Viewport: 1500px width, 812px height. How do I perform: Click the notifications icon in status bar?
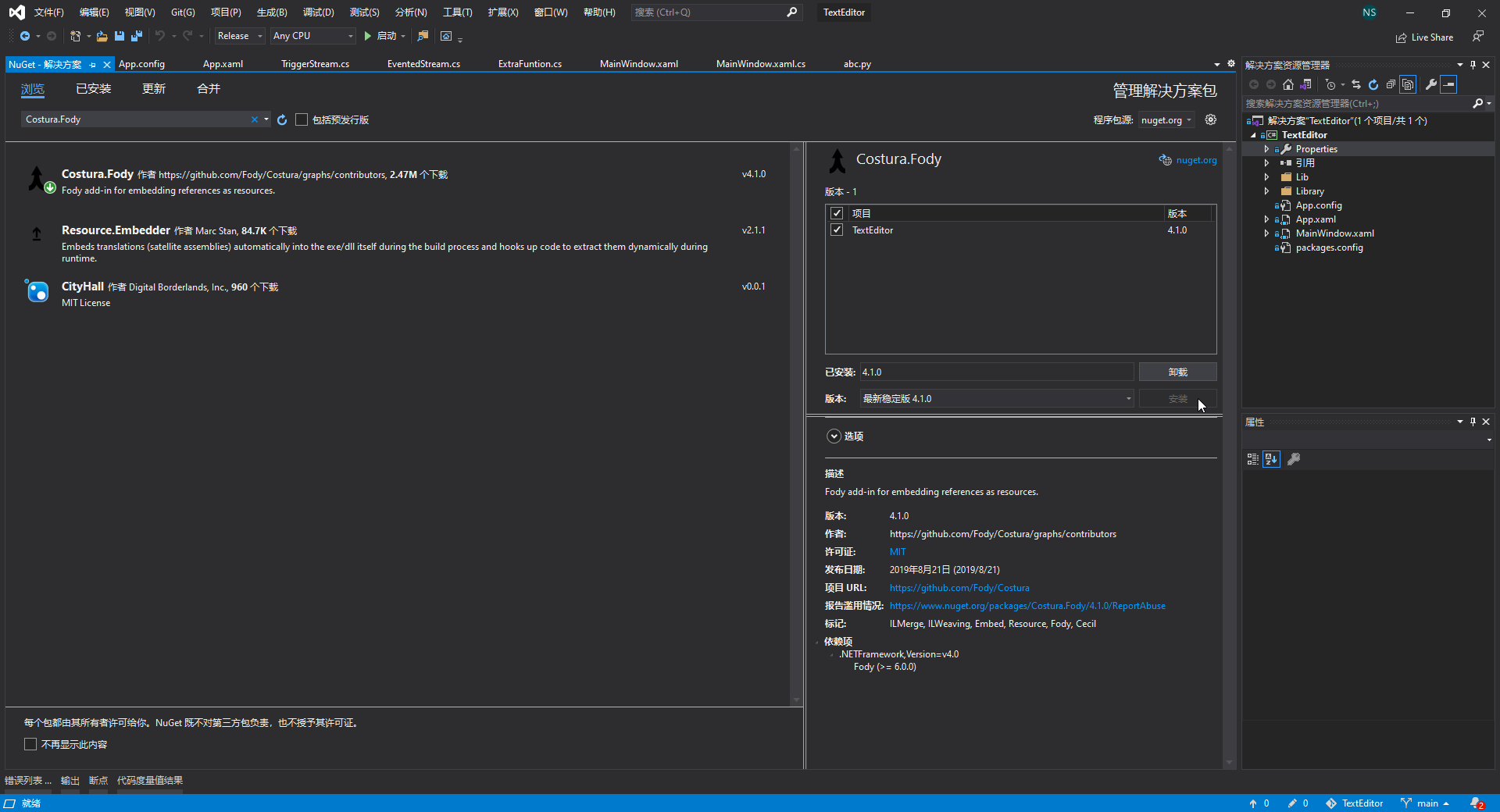coord(1477,803)
